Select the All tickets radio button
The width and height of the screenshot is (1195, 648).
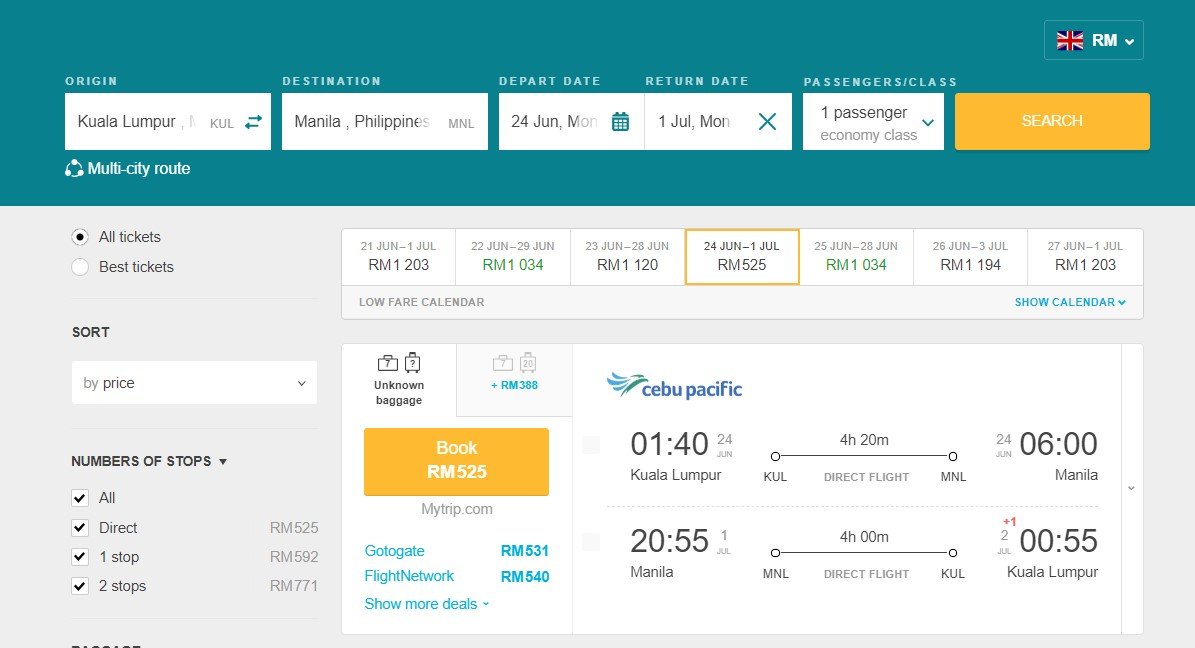[x=80, y=237]
